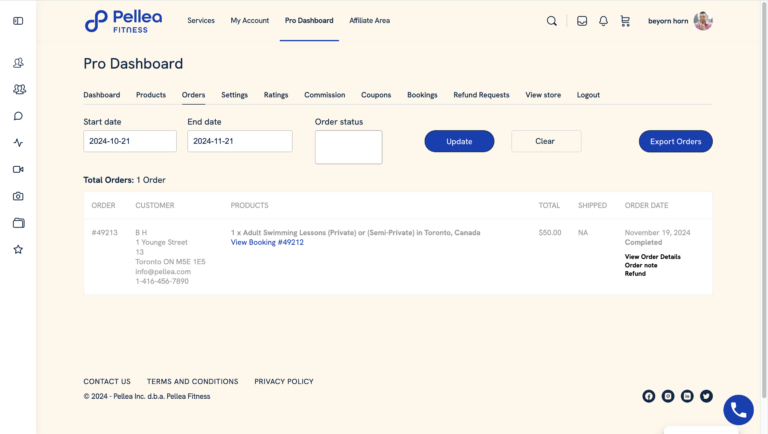768x434 pixels.
Task: Open the inbox messages icon
Action: pyautogui.click(x=582, y=21)
